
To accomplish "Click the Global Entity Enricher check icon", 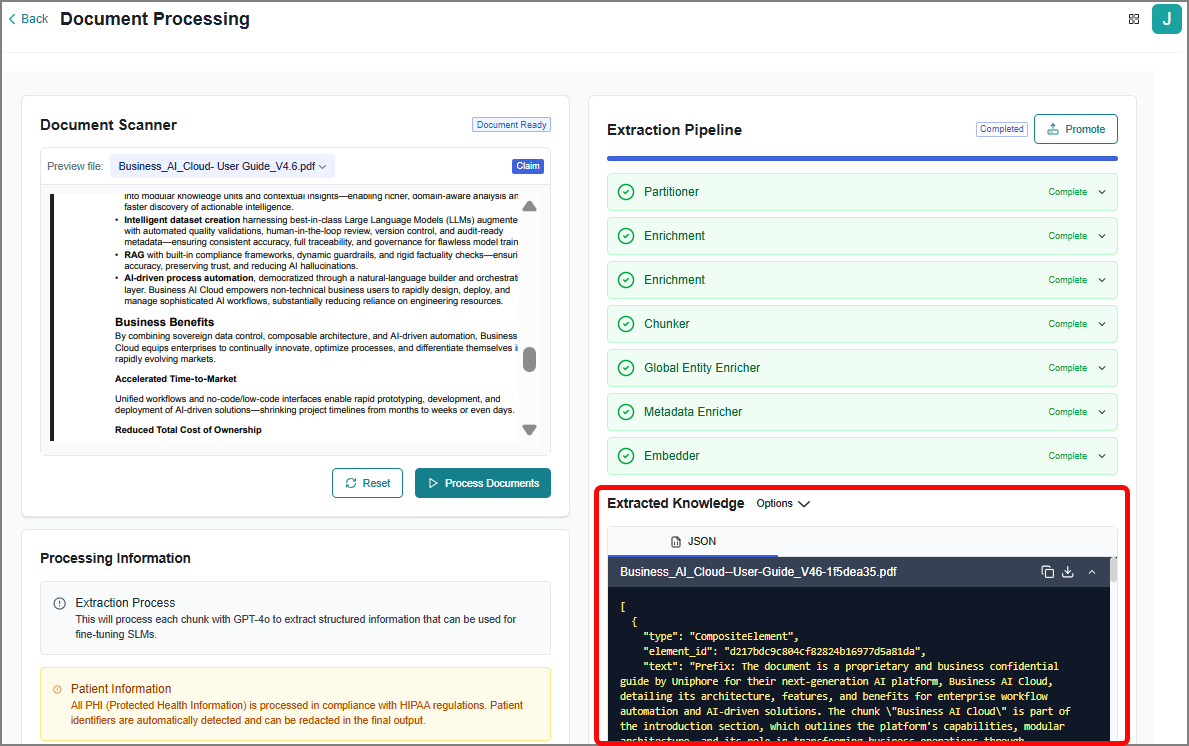I will coord(626,368).
